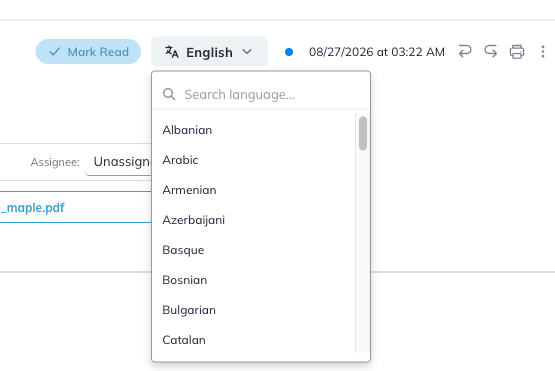The height and width of the screenshot is (371, 555).
Task: Select Albanian from language list
Action: (253, 130)
